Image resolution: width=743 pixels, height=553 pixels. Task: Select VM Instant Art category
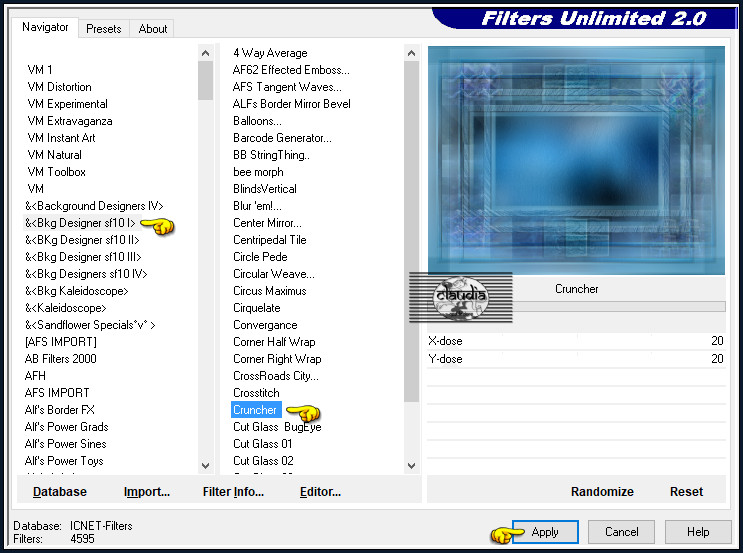(61, 138)
